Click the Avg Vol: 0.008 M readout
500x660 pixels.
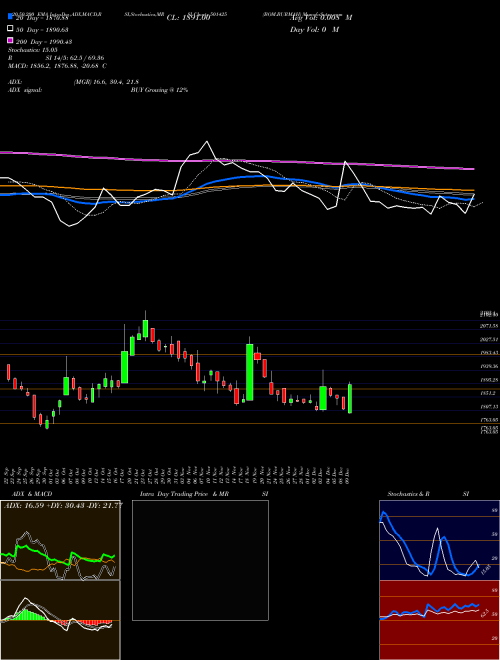(321, 18)
